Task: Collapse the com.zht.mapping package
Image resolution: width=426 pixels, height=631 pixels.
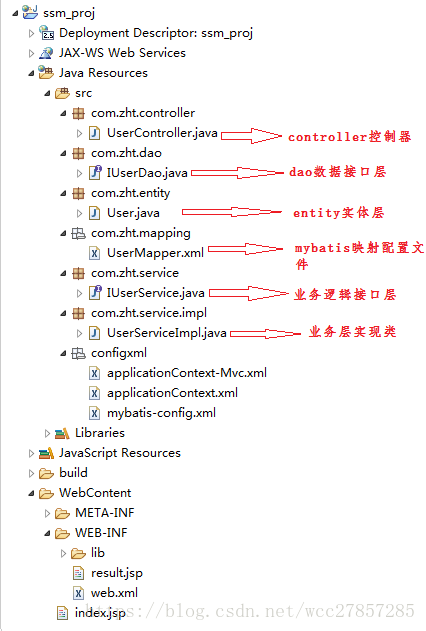Action: pos(64,233)
